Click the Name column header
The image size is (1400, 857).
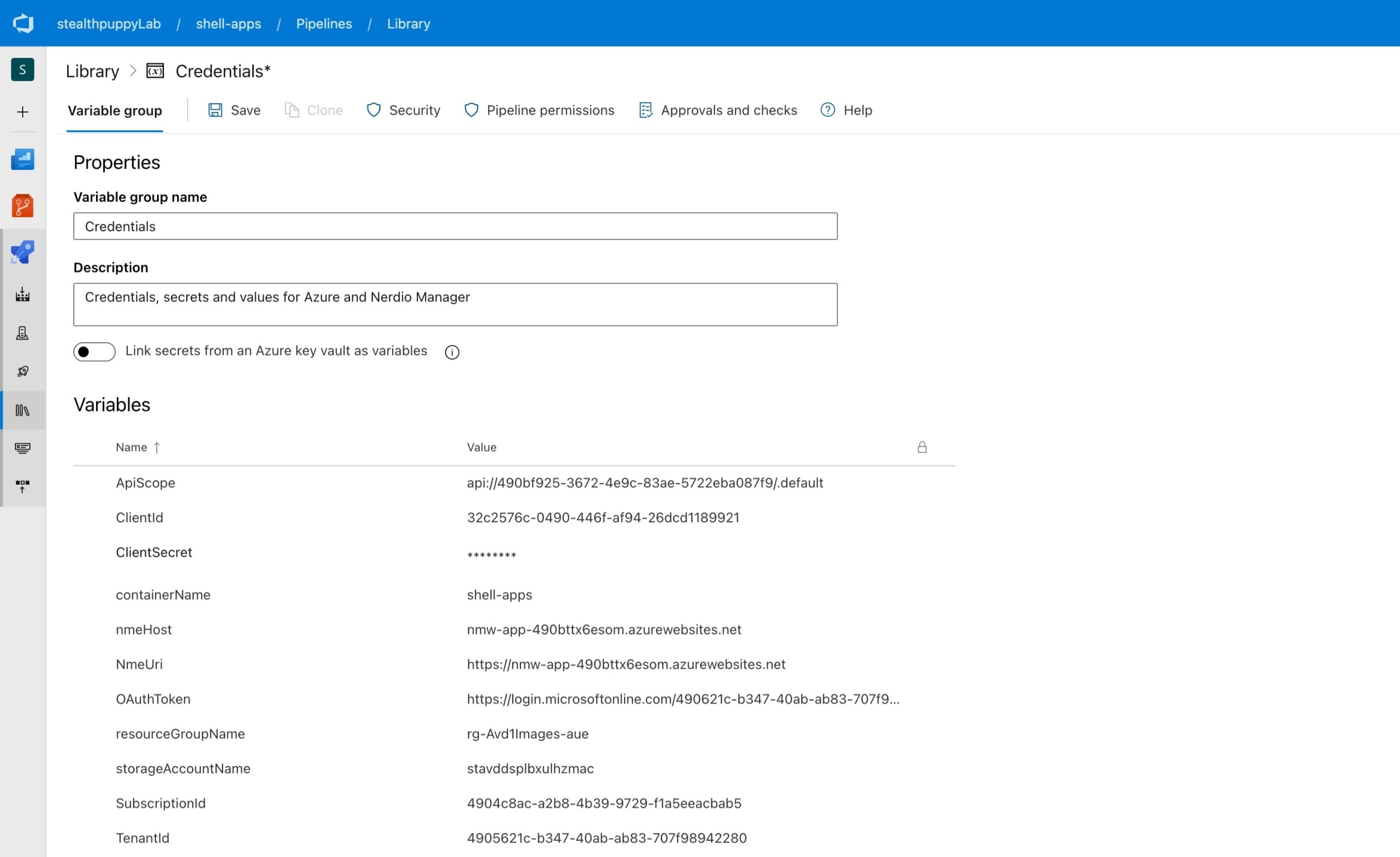[x=131, y=447]
